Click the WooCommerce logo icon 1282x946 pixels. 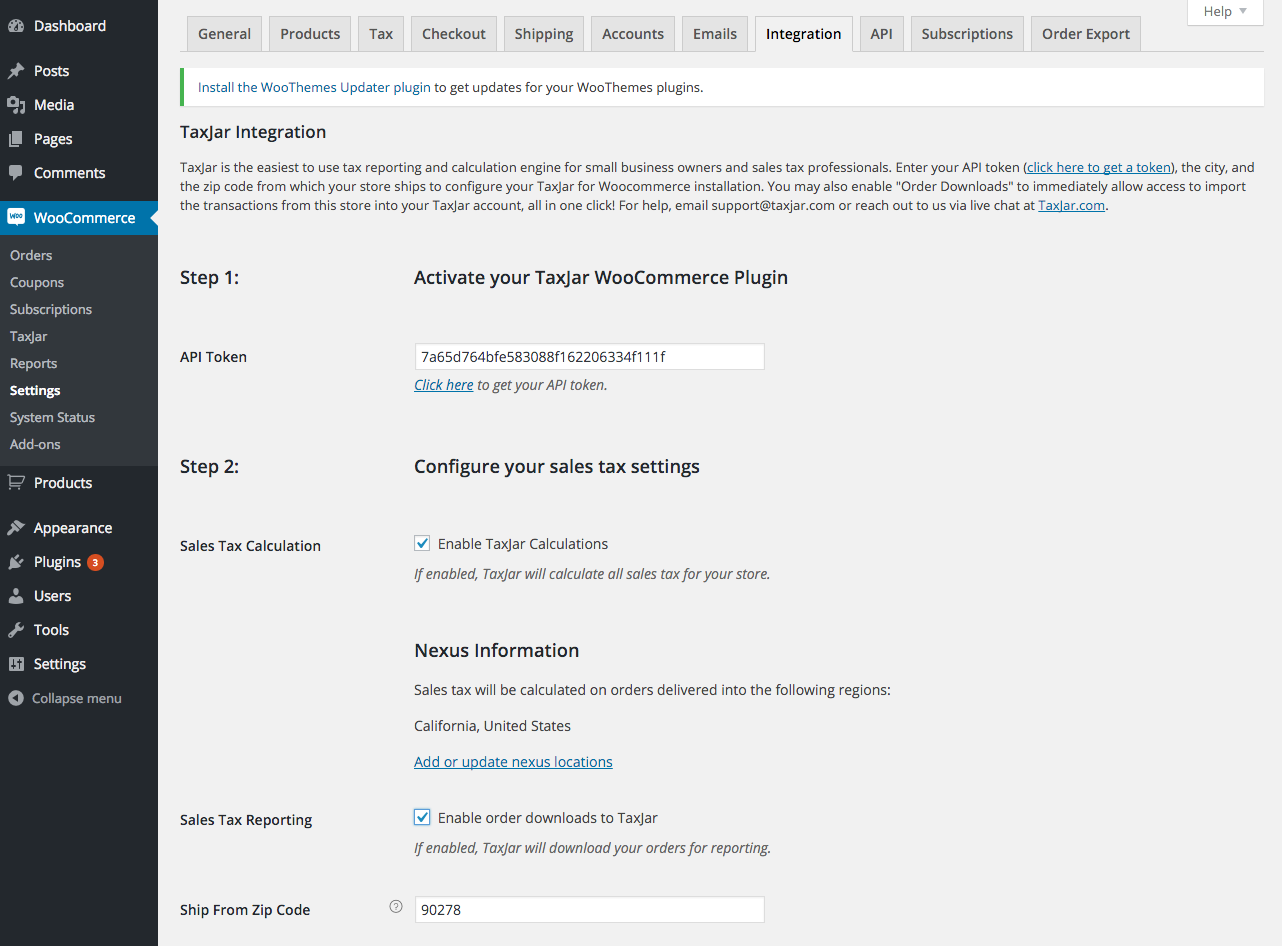tap(16, 217)
